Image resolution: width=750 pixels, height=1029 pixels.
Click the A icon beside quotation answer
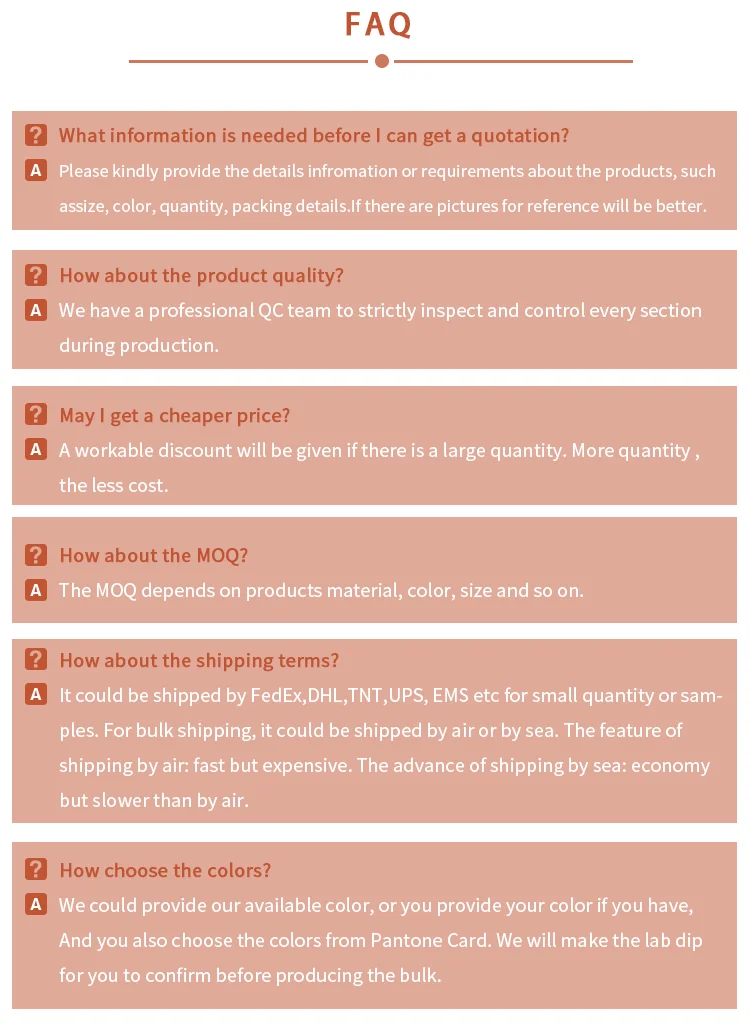click(x=36, y=171)
